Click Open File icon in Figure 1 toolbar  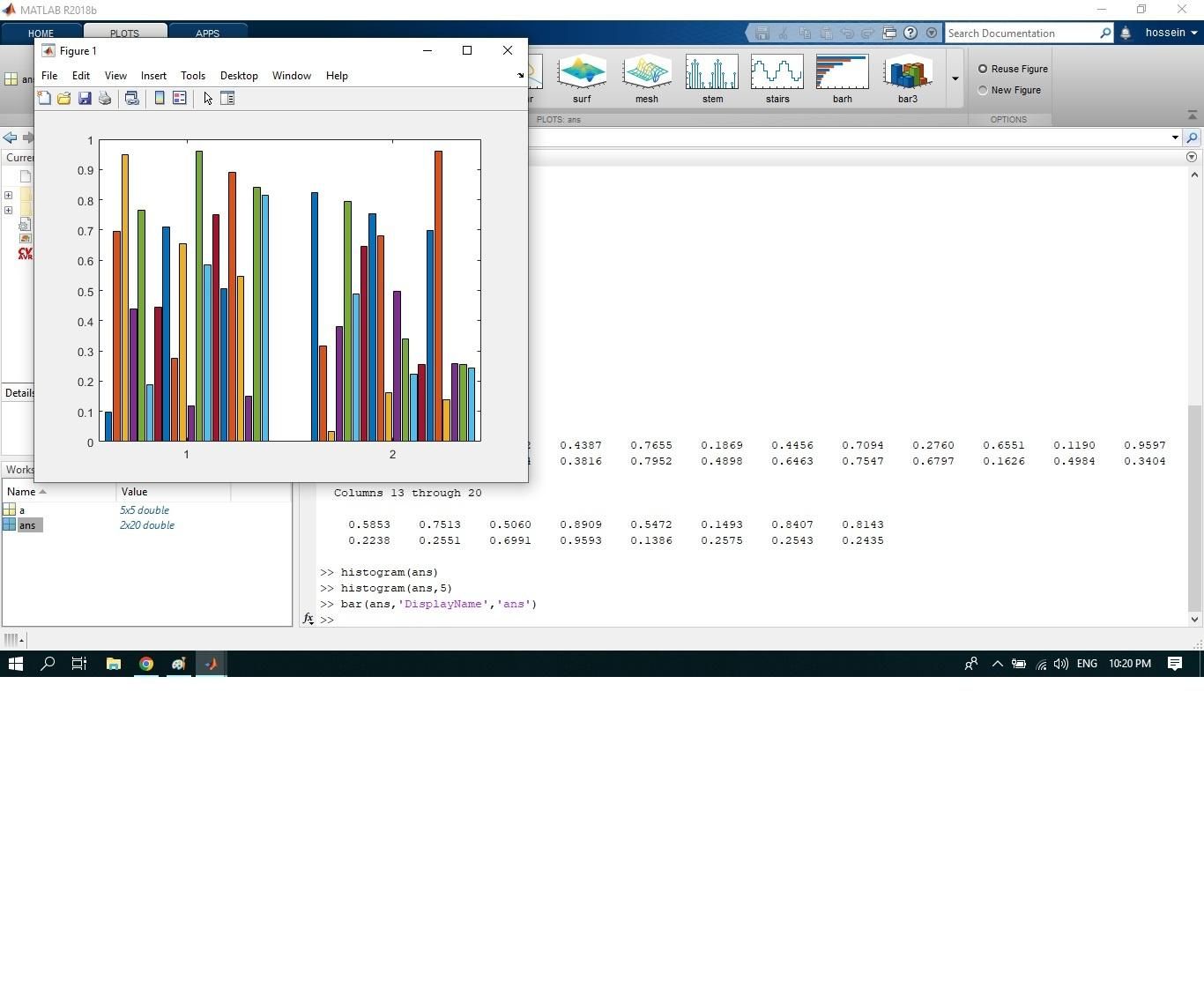(64, 99)
